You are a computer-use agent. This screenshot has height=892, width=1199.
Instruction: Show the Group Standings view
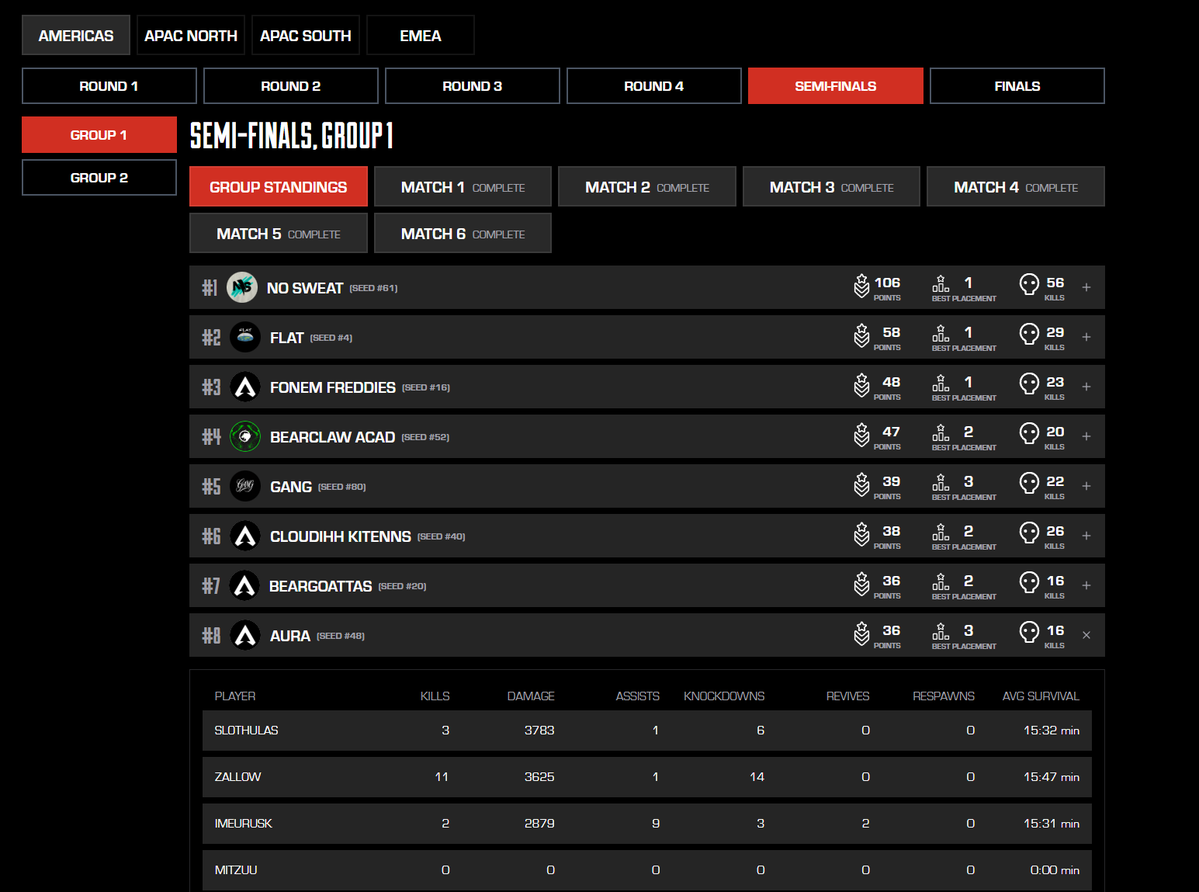coord(278,187)
